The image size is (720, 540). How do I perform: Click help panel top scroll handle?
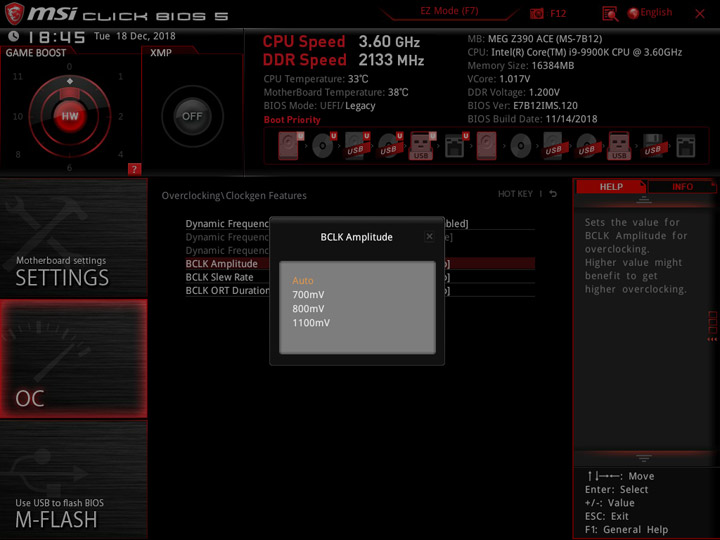click(644, 199)
